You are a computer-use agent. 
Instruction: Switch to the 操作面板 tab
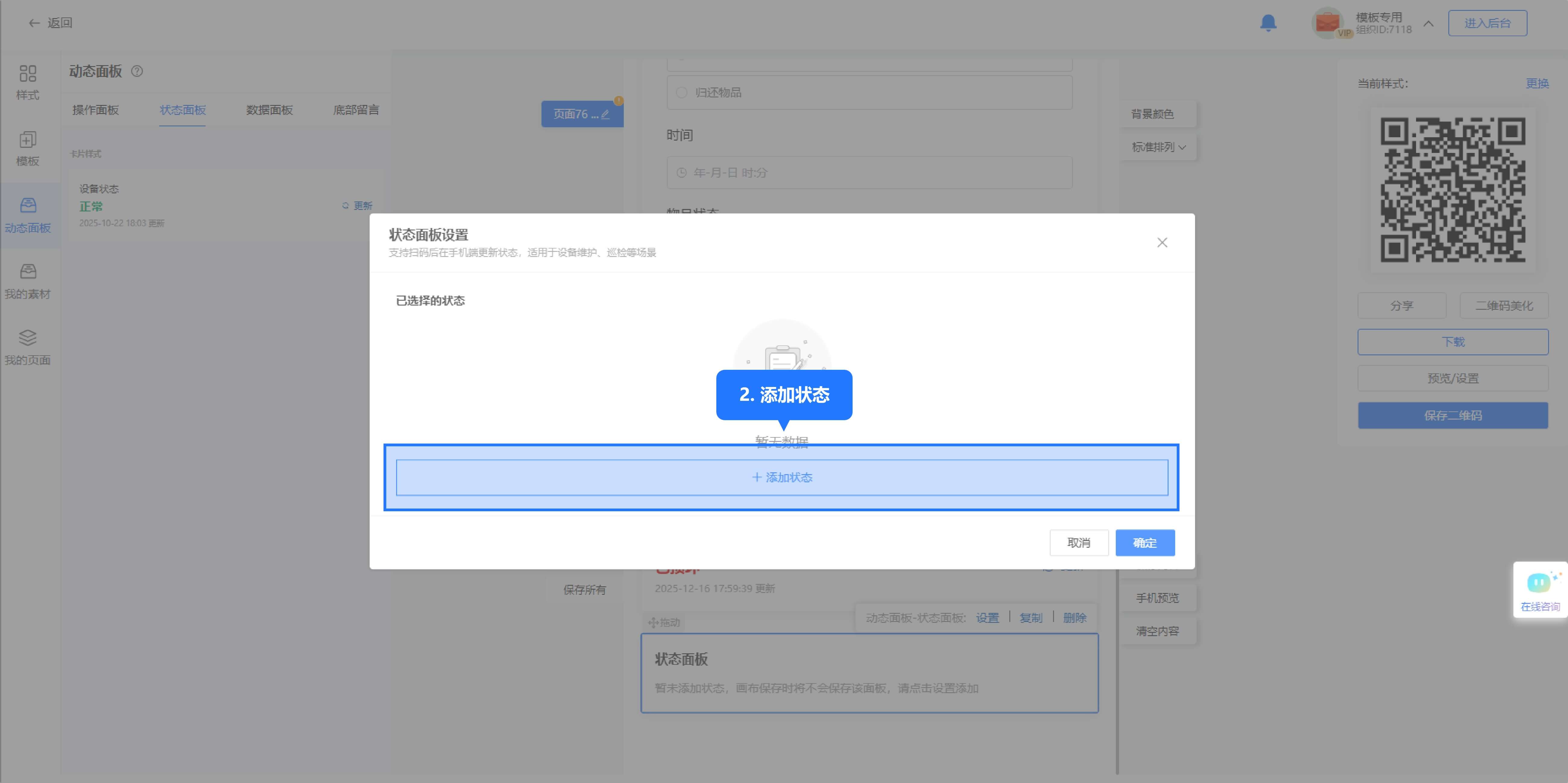click(96, 110)
